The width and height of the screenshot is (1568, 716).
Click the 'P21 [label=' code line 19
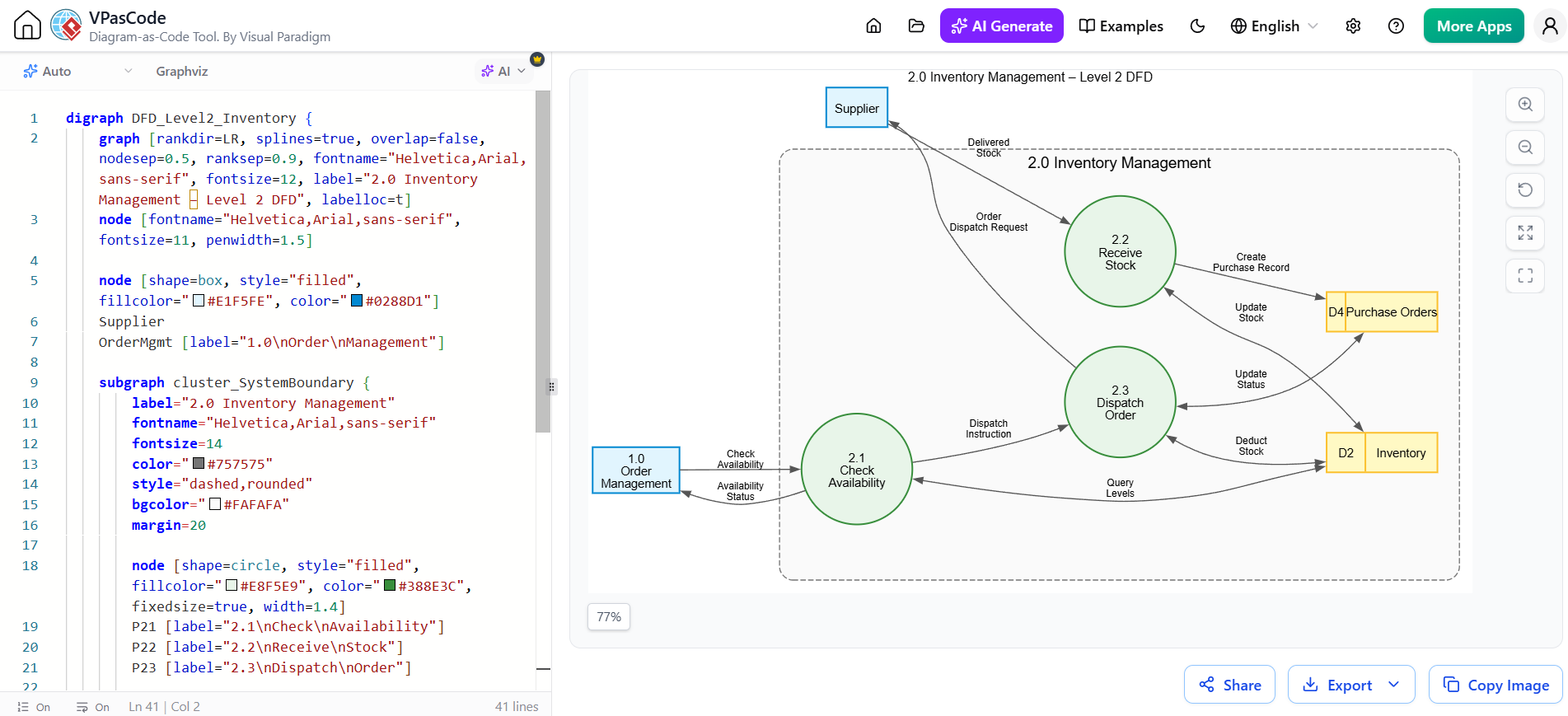click(288, 626)
